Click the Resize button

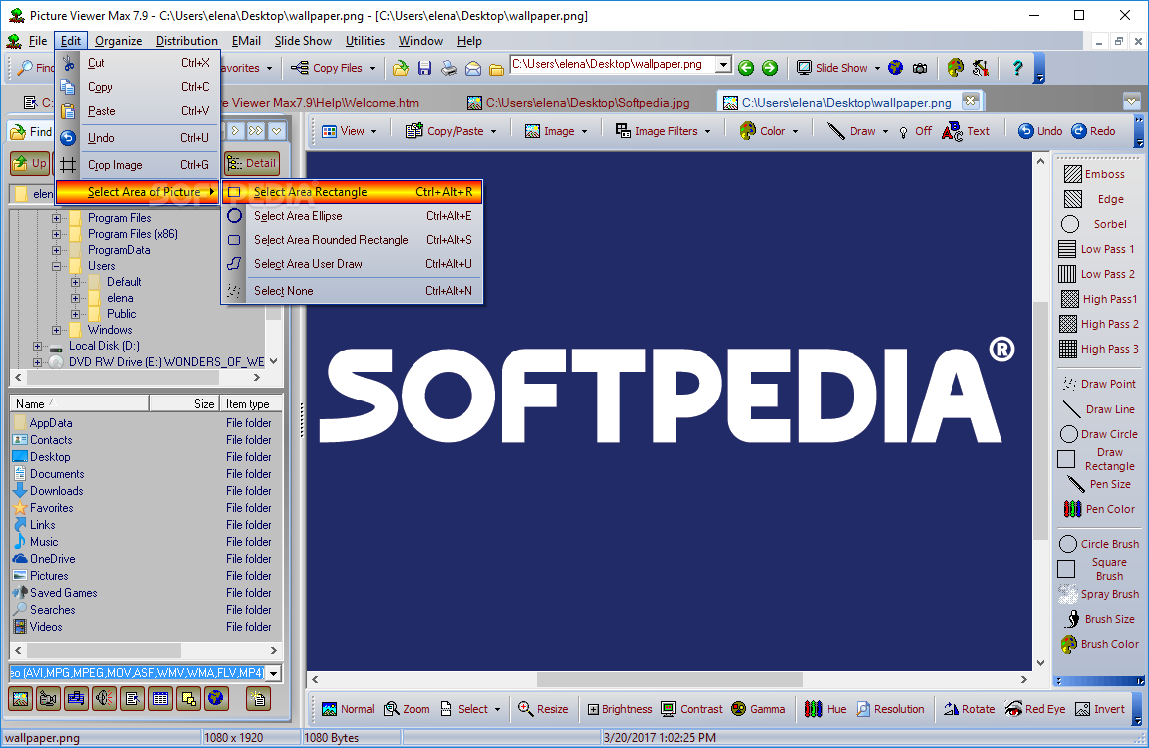(x=543, y=708)
